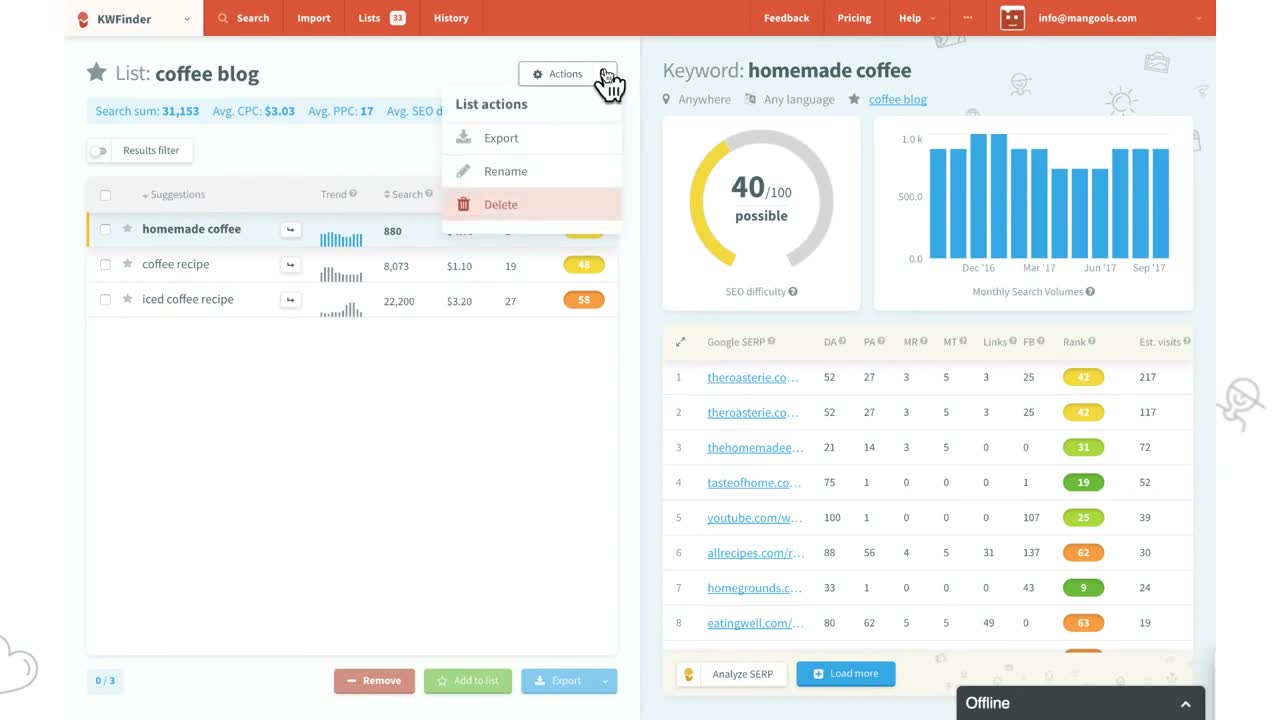Open the coffee blog list link
Viewport: 1280px width, 720px height.
point(898,99)
